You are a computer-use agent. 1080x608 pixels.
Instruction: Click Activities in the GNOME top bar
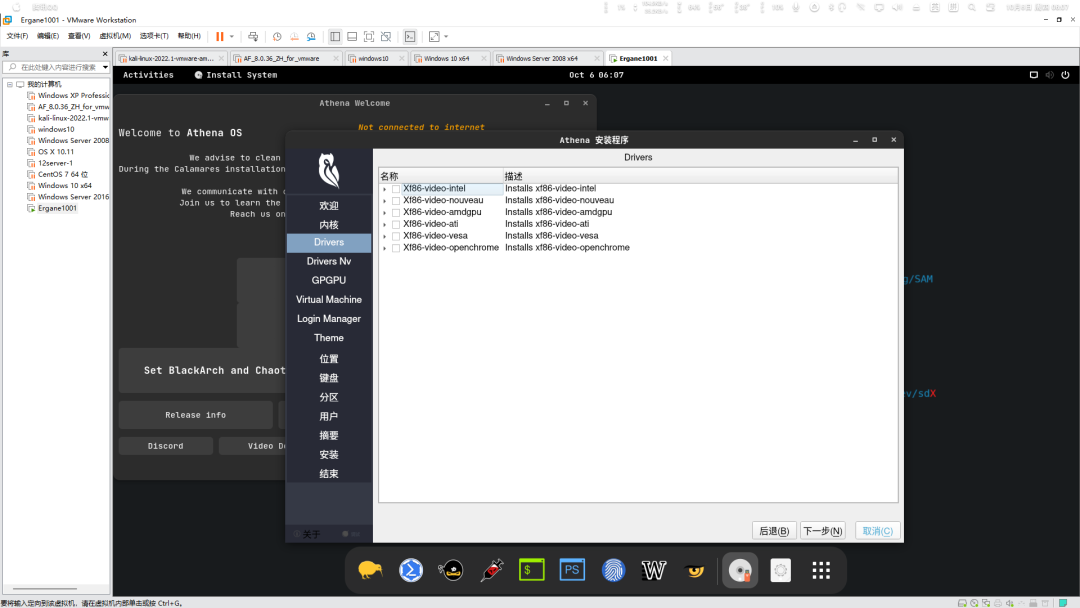[148, 75]
